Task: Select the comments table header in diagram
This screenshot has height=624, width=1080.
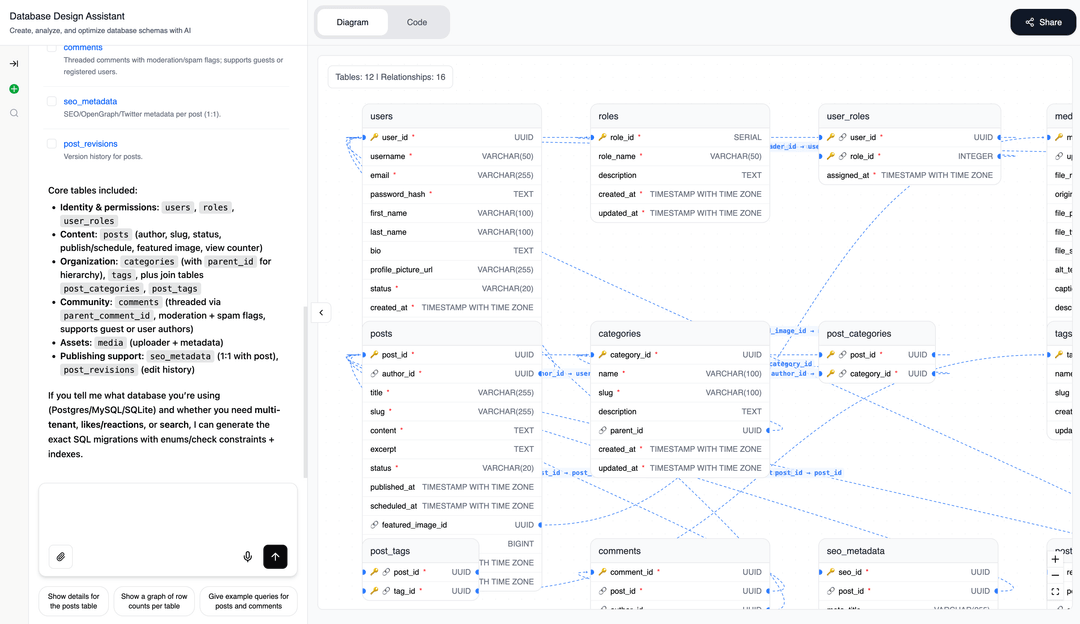Action: click(680, 551)
